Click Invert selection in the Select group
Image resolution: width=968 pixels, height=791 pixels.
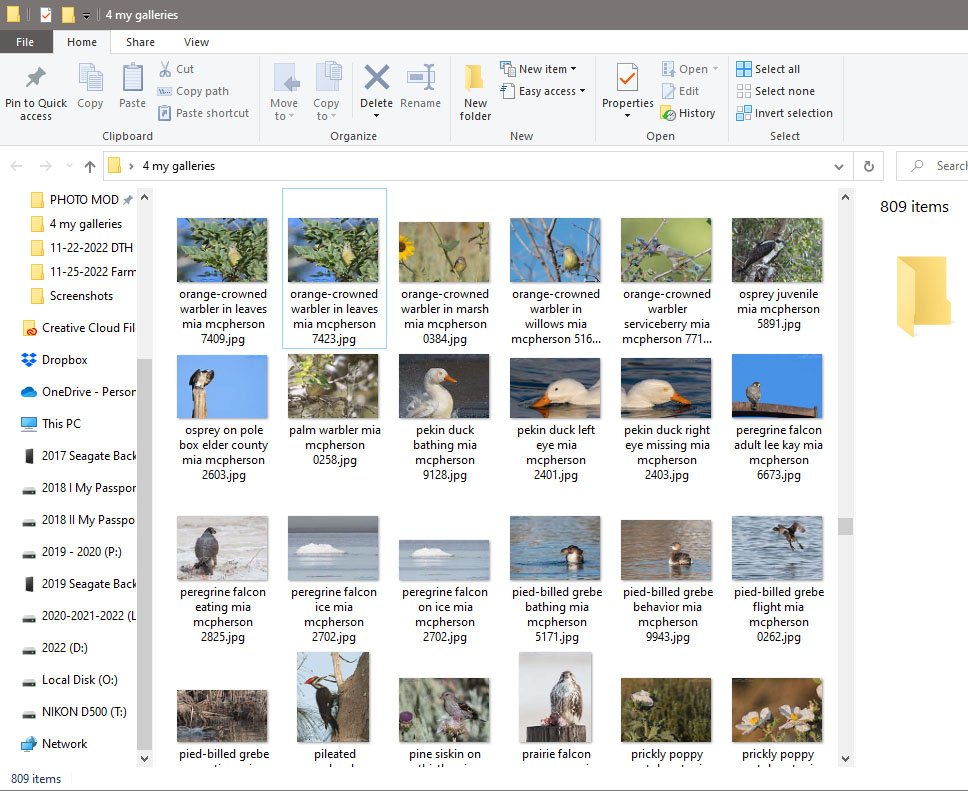785,113
